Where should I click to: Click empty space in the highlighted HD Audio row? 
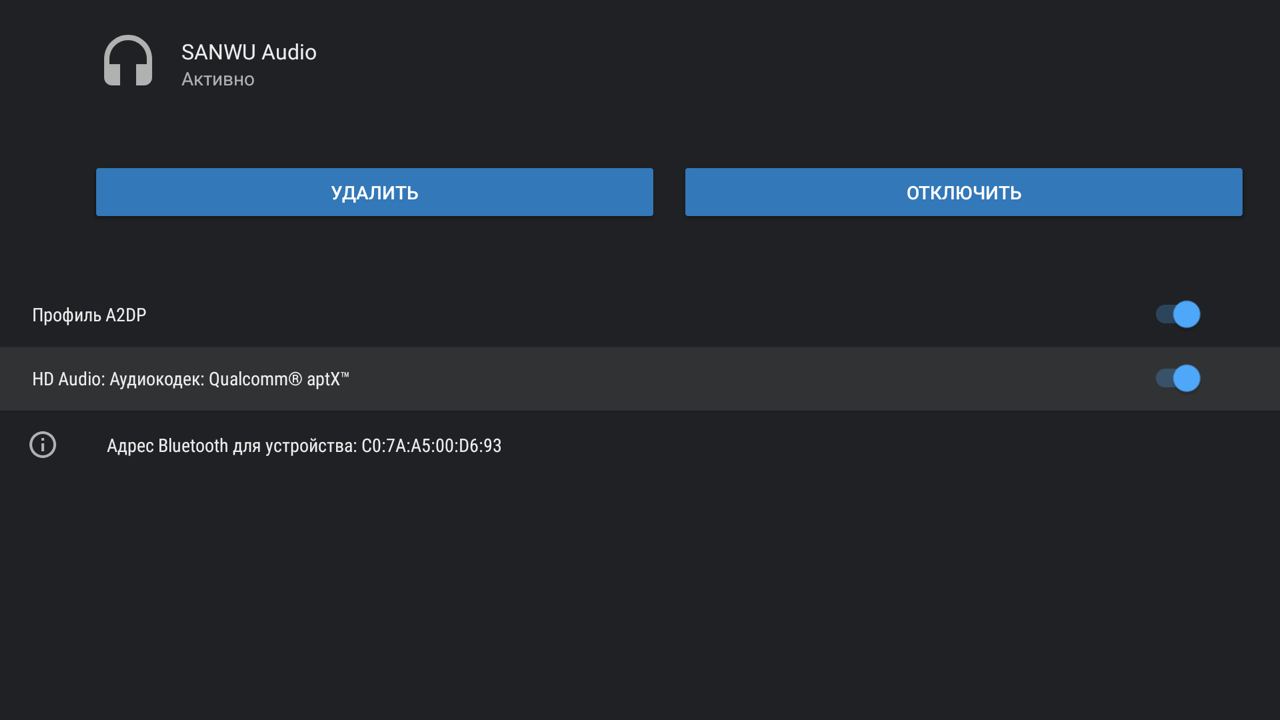click(750, 379)
